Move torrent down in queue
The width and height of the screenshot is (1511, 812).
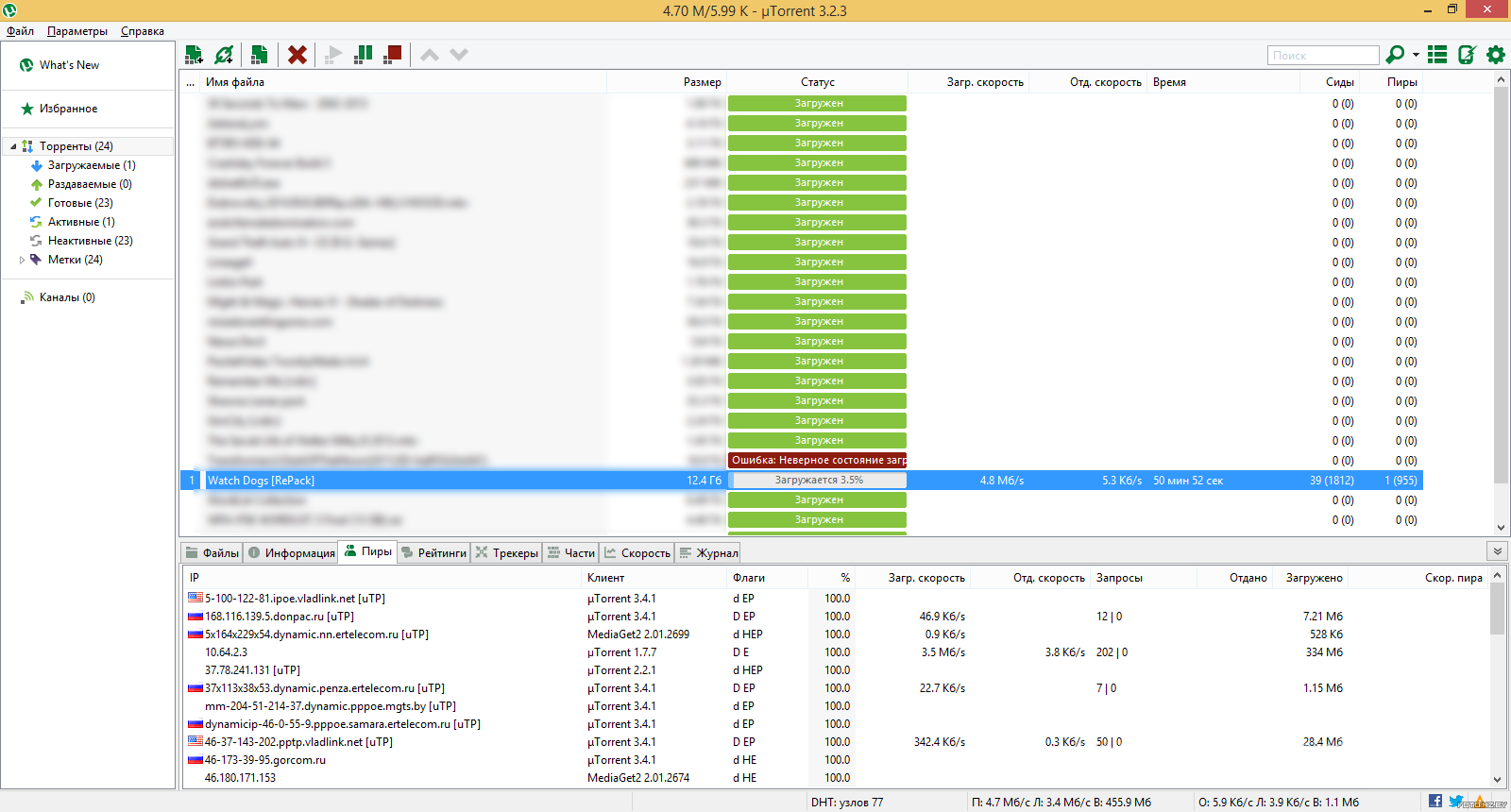tap(459, 55)
